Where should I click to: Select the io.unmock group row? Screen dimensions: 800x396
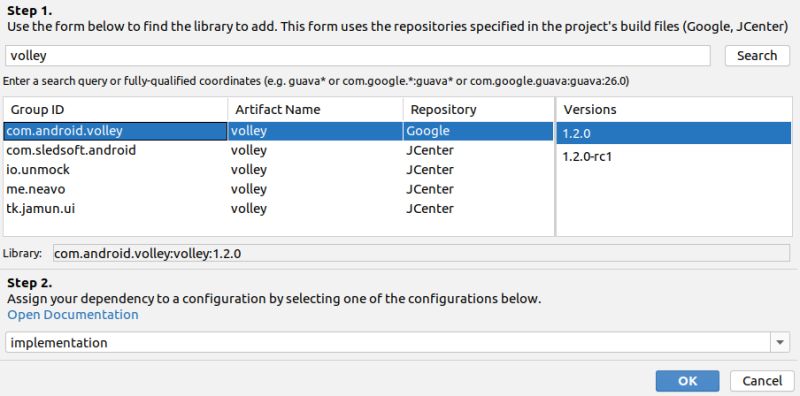click(278, 170)
